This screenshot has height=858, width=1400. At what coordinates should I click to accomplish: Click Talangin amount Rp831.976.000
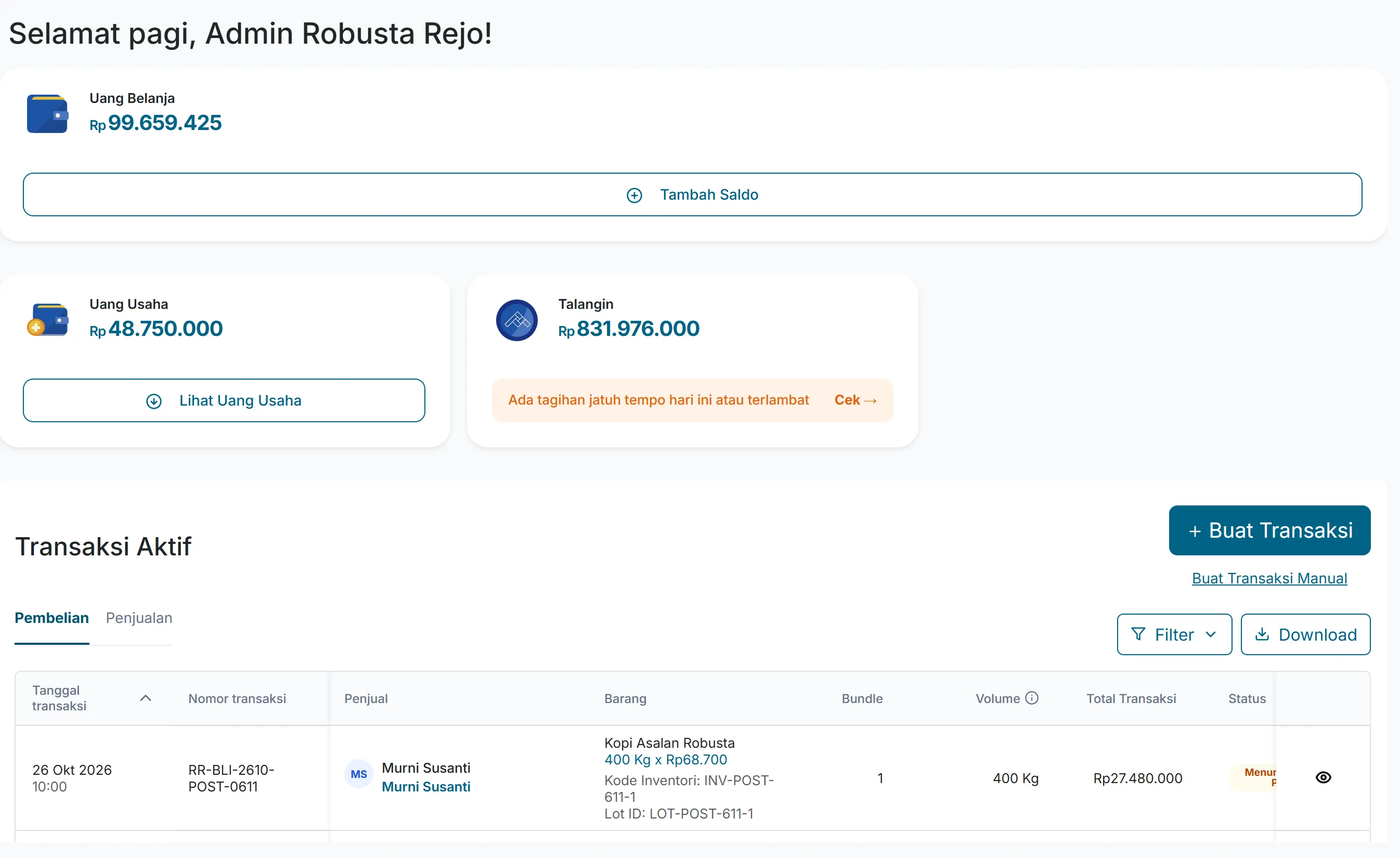(x=628, y=329)
